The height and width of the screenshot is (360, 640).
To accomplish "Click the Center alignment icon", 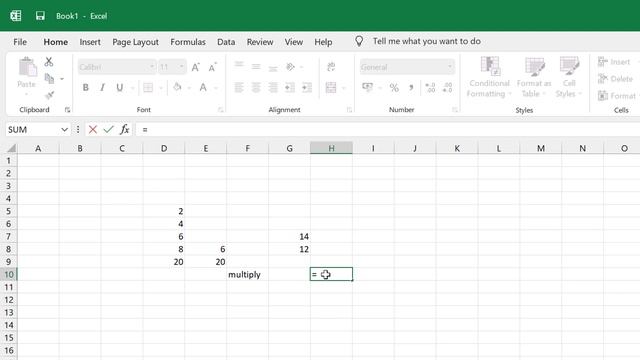I will (256, 87).
